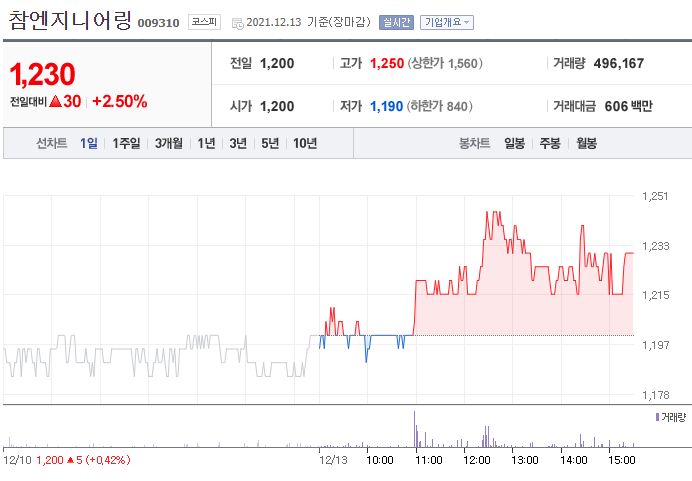The image size is (692, 481).
Task: Click the 12/10 previous day summary
Action: pos(67,460)
